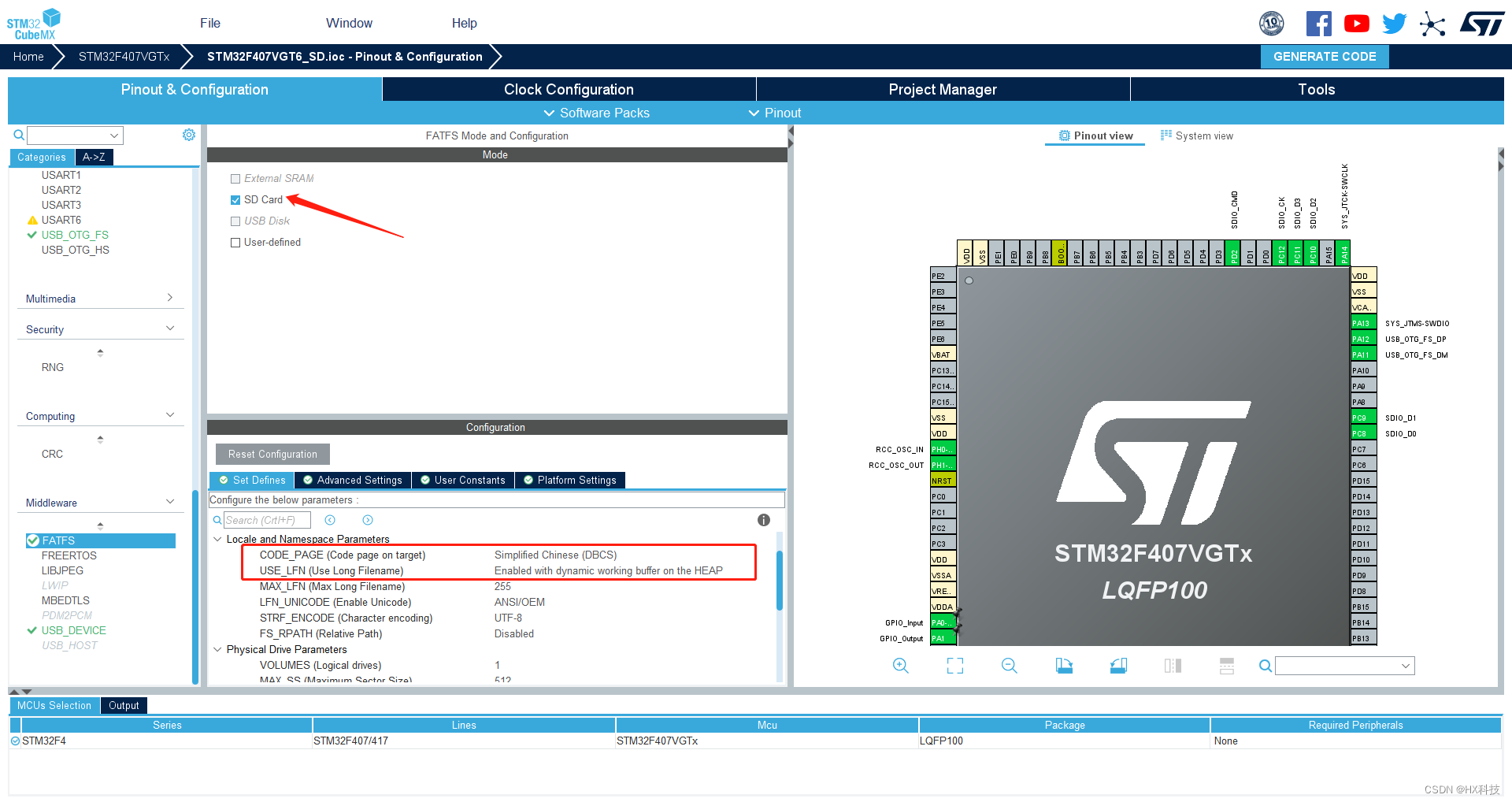Toggle the split horizontal view icon
This screenshot has width=1512, height=802.
[1173, 666]
